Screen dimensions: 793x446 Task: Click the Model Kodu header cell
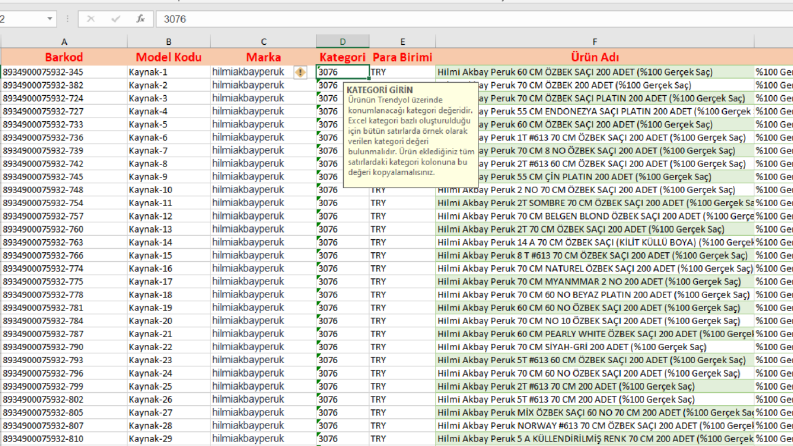pos(168,57)
